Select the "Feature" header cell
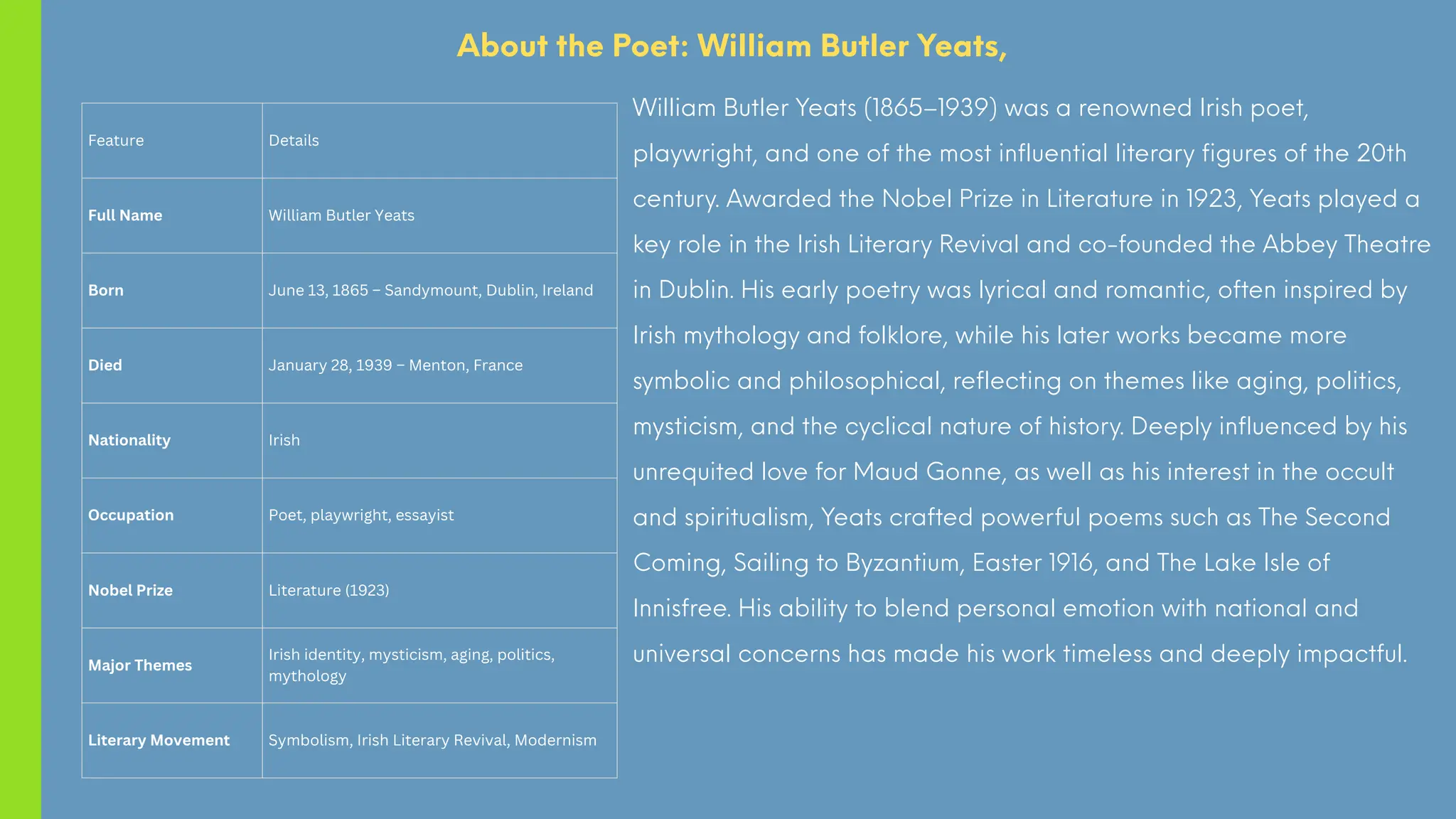Image resolution: width=1456 pixels, height=819 pixels. (116, 141)
